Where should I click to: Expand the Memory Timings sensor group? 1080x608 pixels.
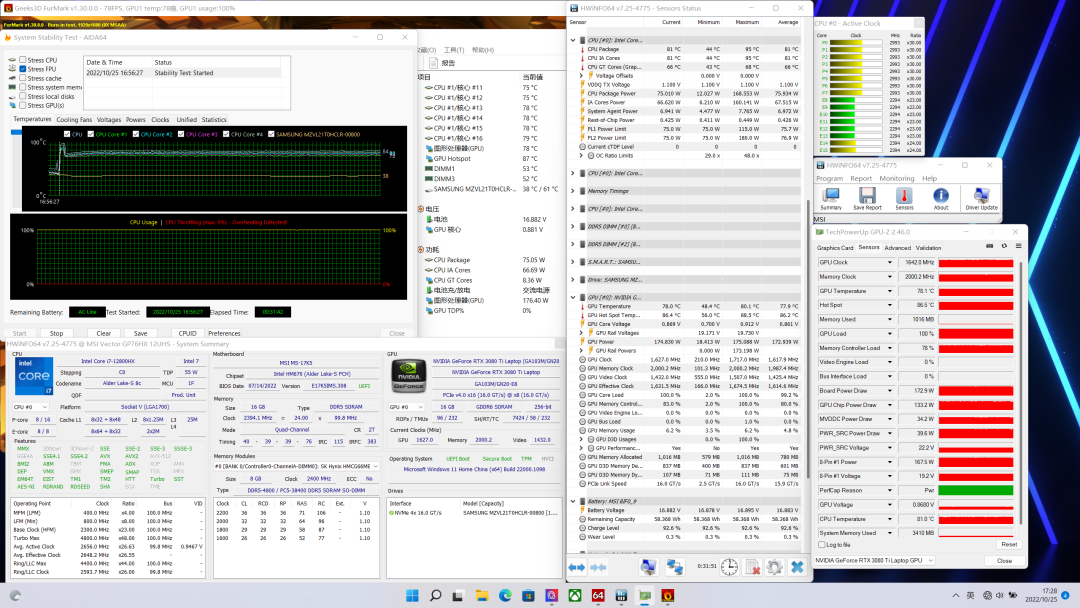pos(572,191)
